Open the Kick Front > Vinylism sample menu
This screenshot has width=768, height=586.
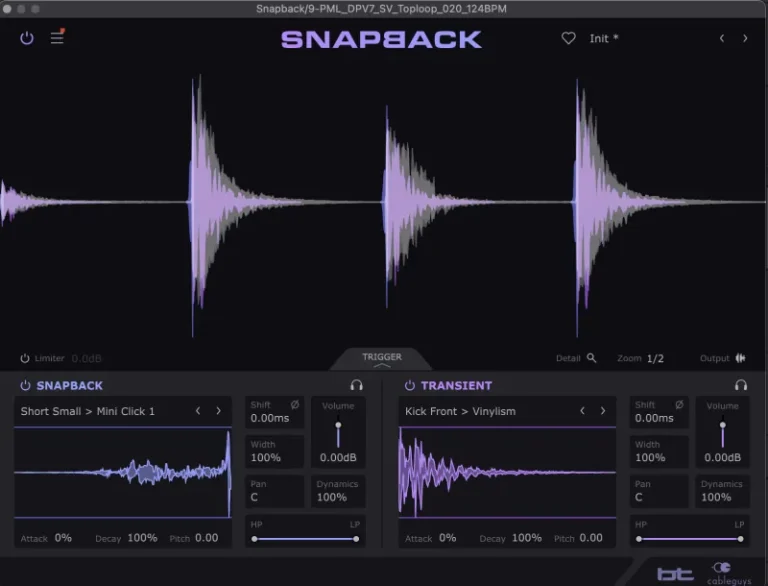460,411
